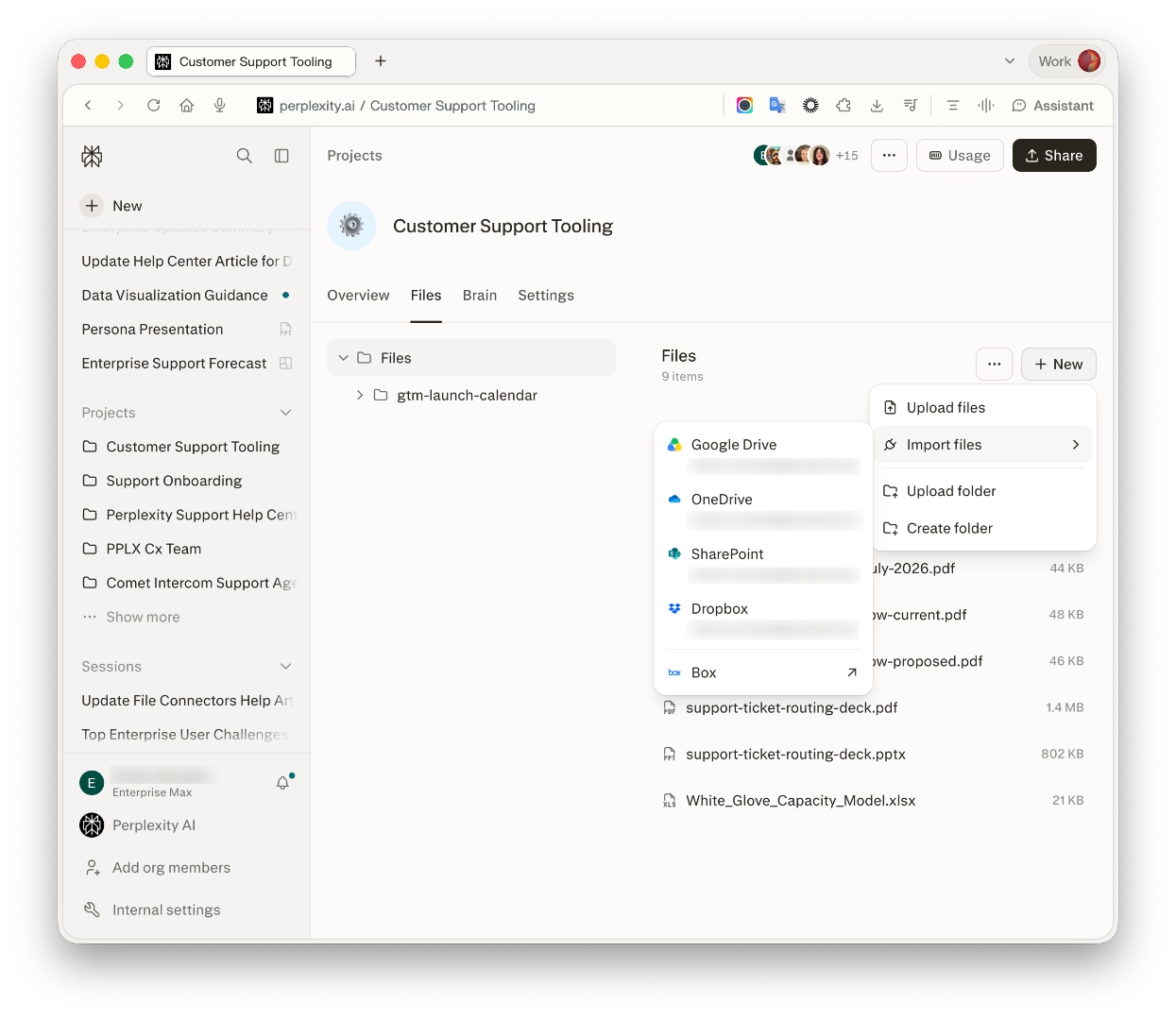Click the PPT icon of support-ticket-routing-deck.pptx
Image resolution: width=1176 pixels, height=1020 pixels.
coord(670,754)
